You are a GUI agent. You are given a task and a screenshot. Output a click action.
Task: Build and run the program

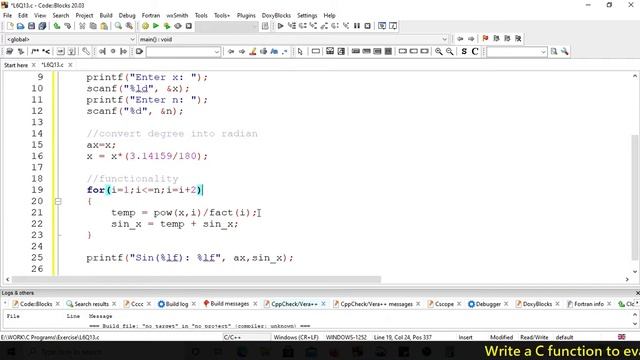167,26
